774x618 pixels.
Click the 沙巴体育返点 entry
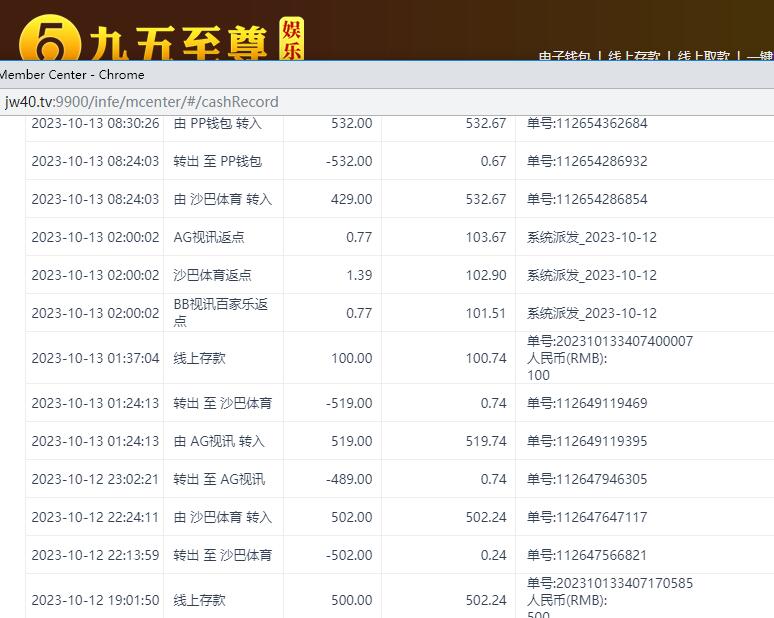tap(213, 275)
